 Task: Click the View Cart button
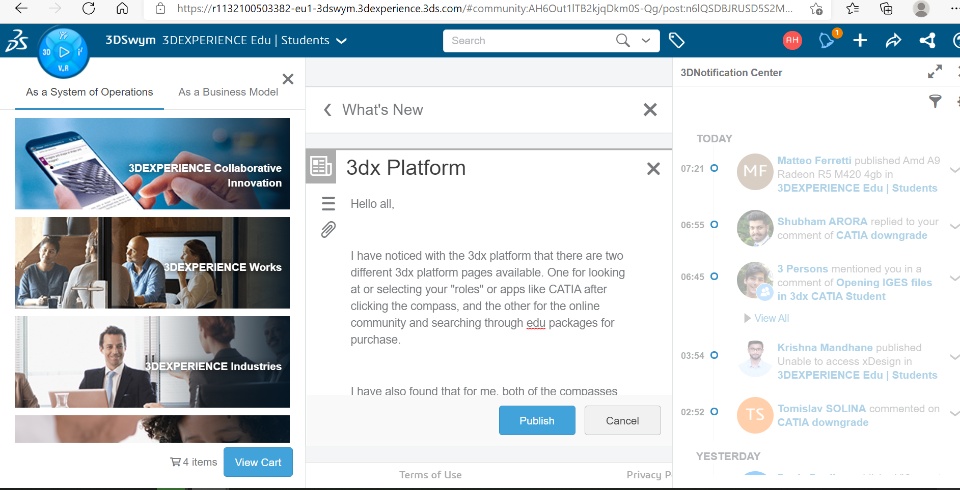[x=258, y=462]
